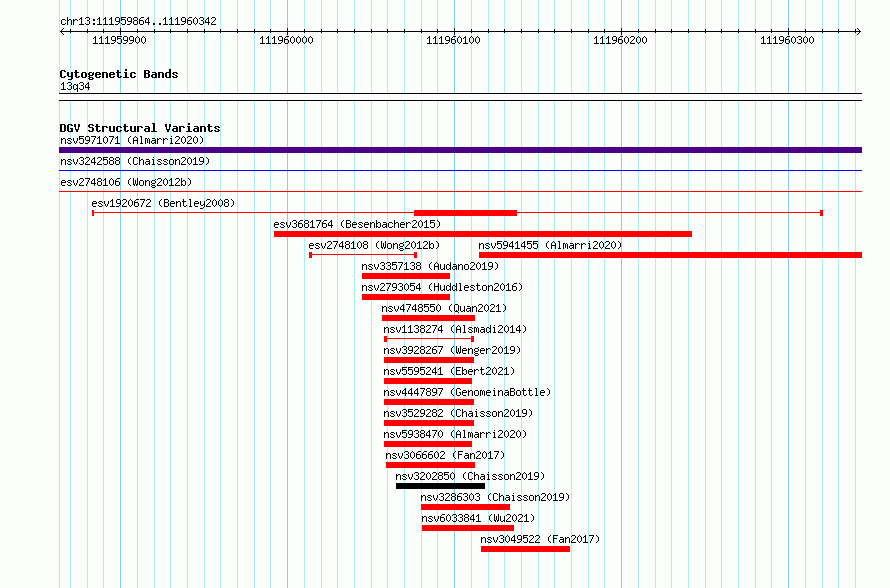890x588 pixels.
Task: Select the red bar under esv3681764 label
Action: [482, 234]
